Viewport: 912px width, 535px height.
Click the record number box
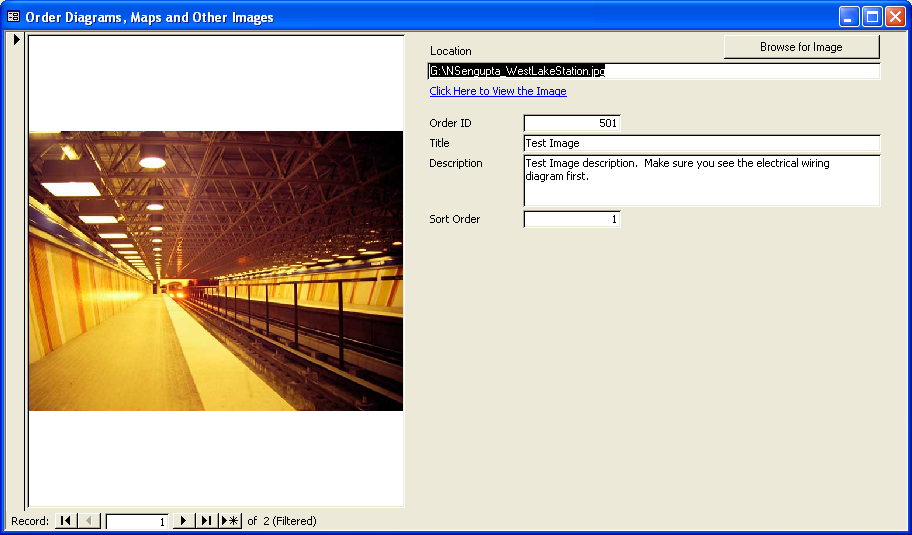[137, 522]
